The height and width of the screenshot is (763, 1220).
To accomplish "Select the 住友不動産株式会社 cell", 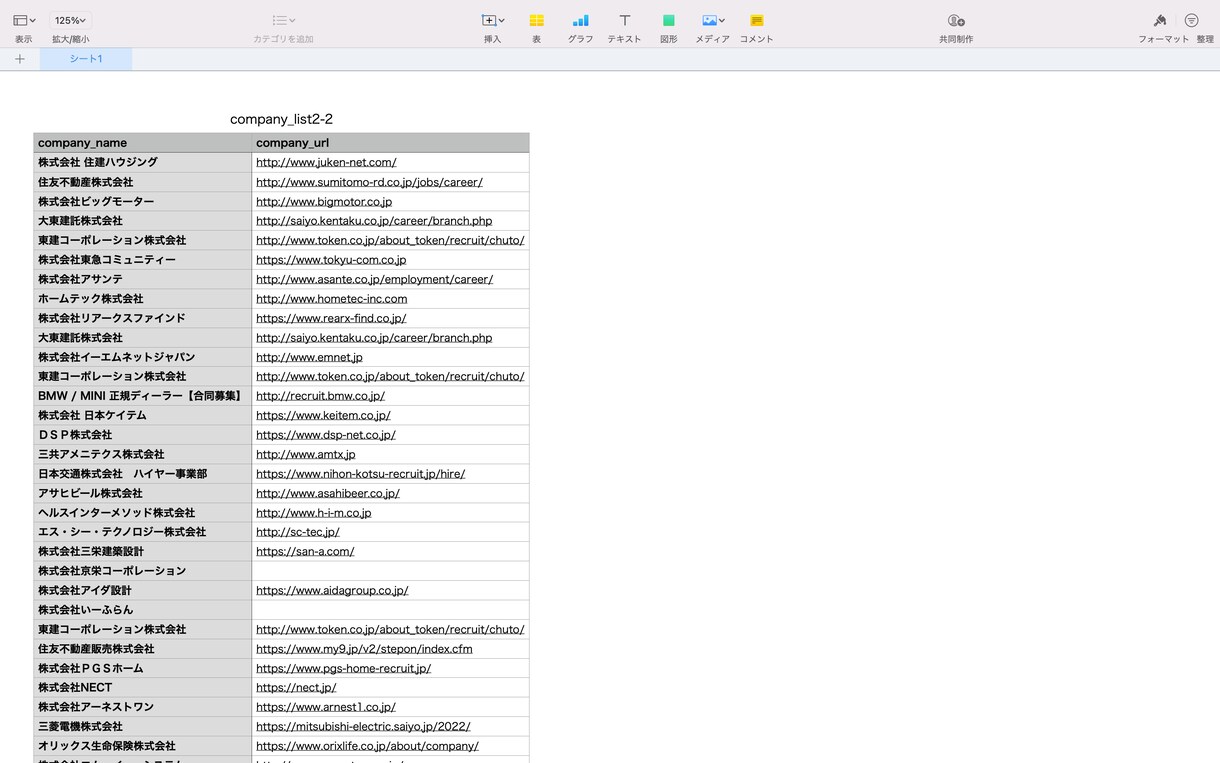I will coord(143,182).
